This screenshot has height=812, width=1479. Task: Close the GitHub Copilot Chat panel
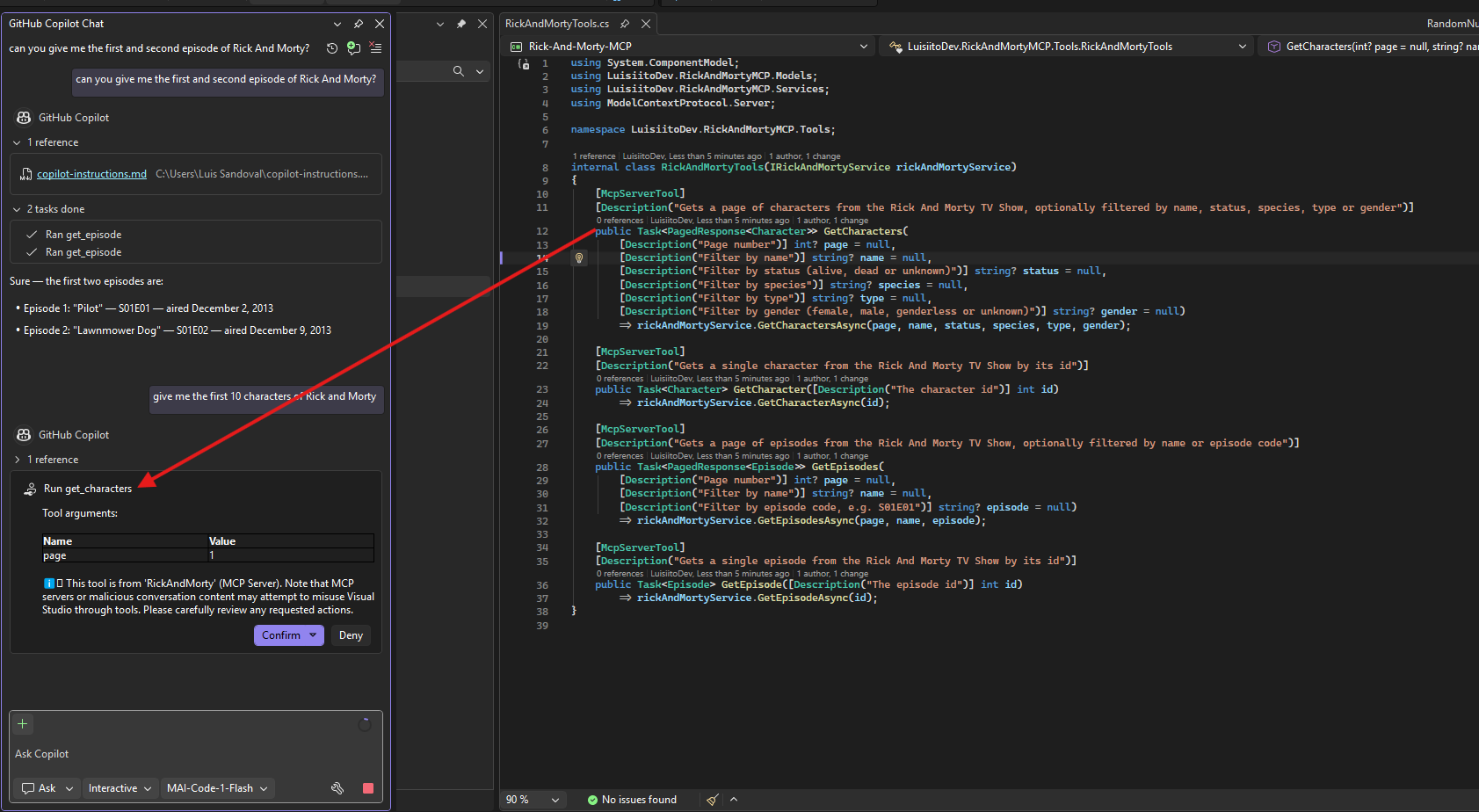(380, 24)
